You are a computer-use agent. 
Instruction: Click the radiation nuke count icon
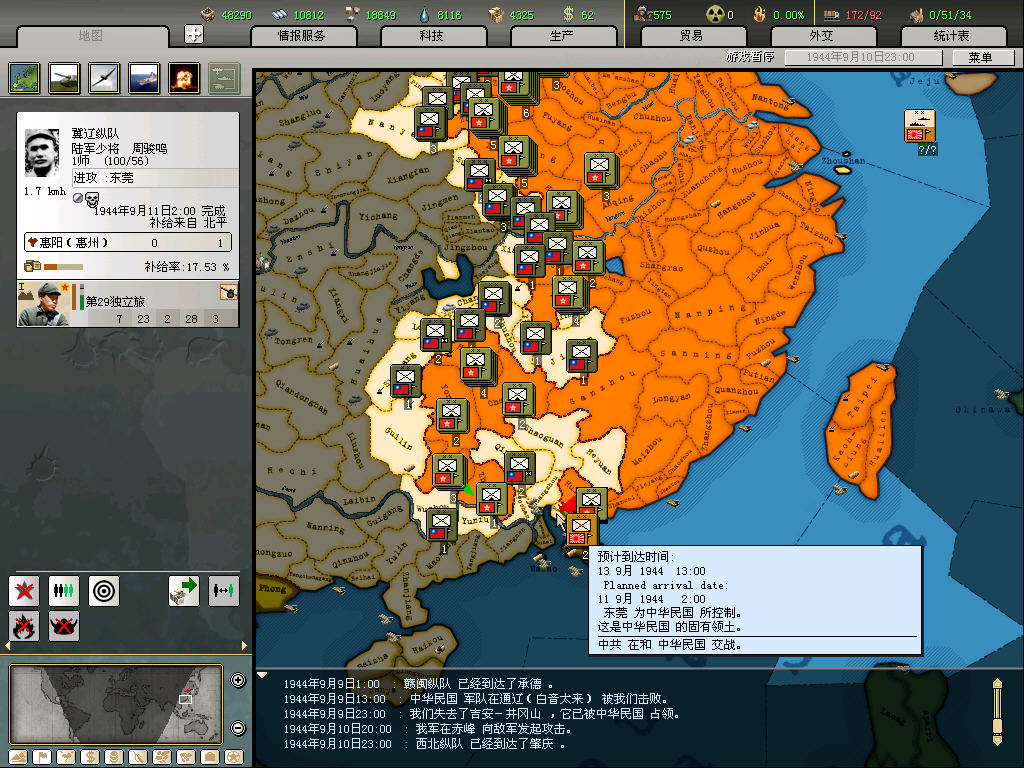click(714, 14)
